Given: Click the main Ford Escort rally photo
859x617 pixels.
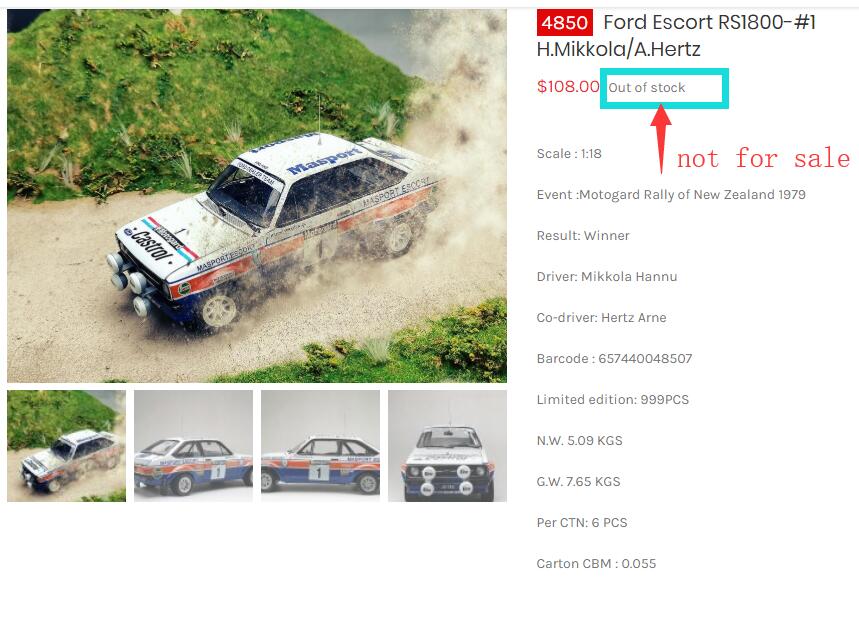Looking at the screenshot, I should click(257, 196).
